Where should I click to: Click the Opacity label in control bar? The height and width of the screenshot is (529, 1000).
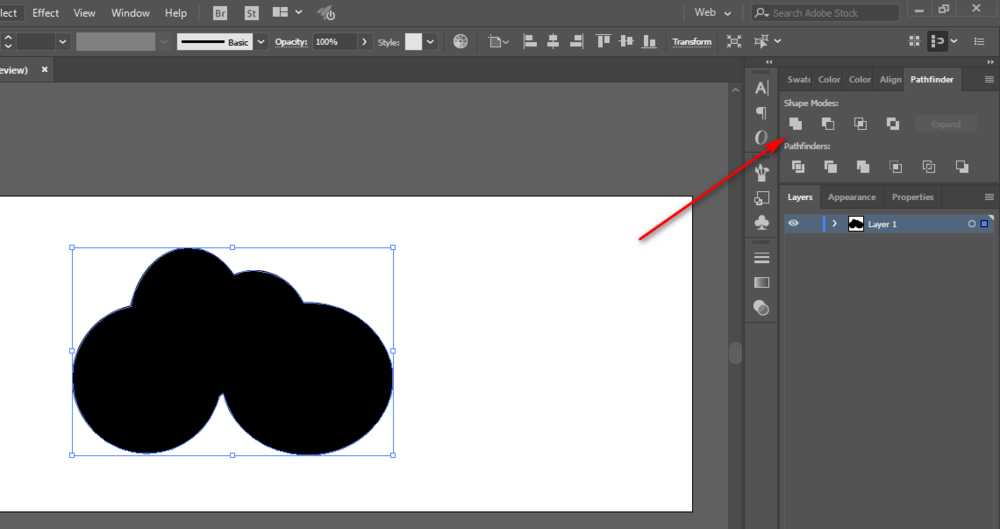[291, 42]
